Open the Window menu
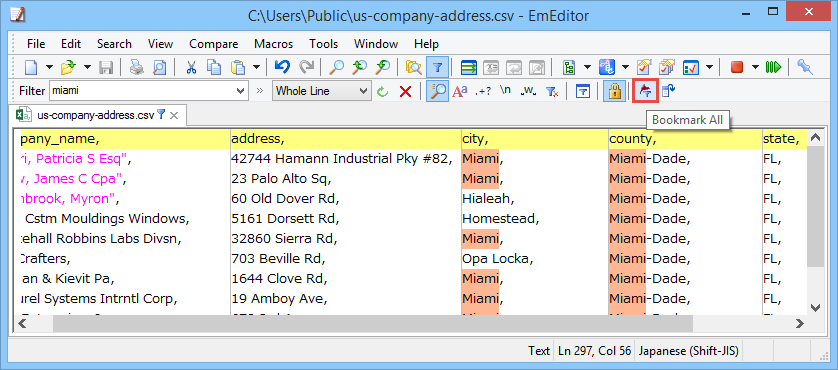Image resolution: width=838 pixels, height=370 pixels. pyautogui.click(x=376, y=44)
